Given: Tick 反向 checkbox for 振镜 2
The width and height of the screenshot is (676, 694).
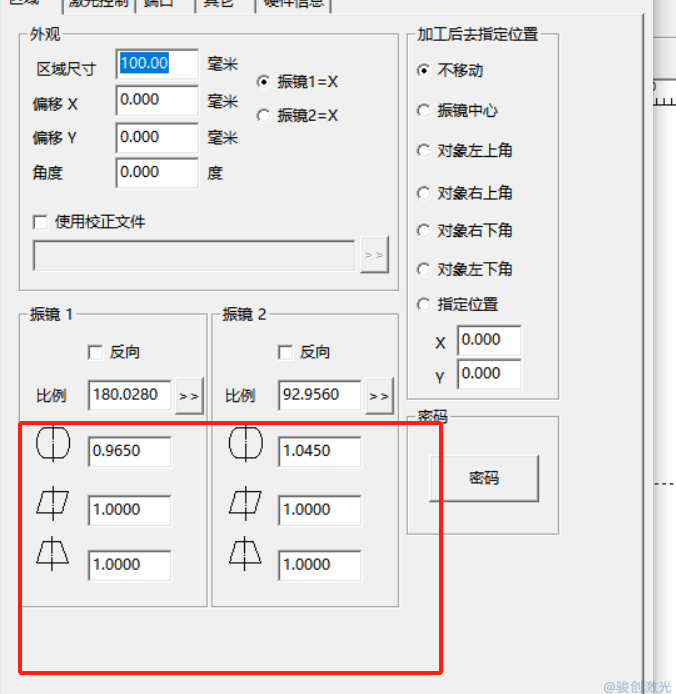Looking at the screenshot, I should tap(285, 352).
